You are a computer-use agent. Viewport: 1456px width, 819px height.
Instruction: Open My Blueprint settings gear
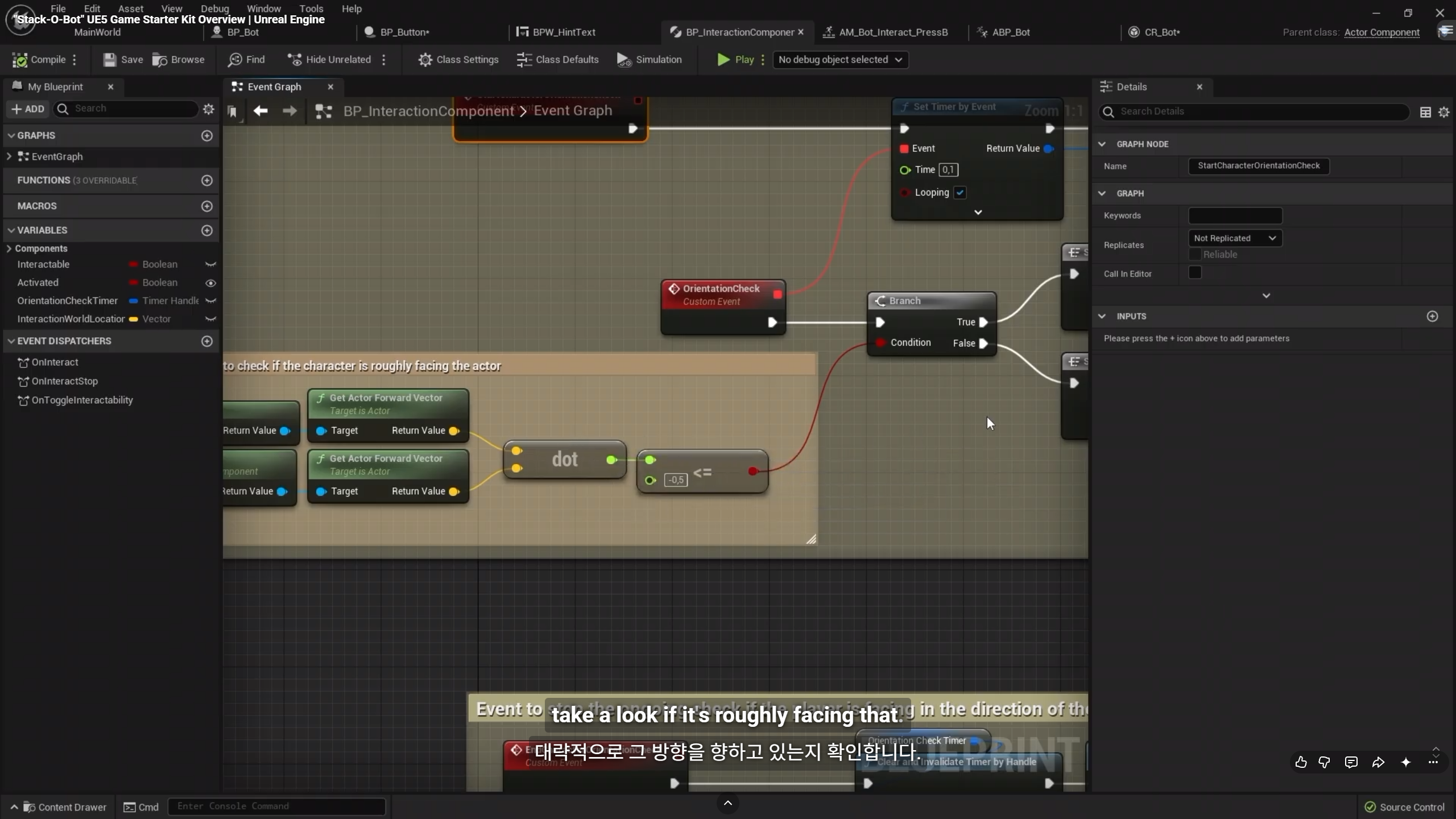click(x=209, y=109)
